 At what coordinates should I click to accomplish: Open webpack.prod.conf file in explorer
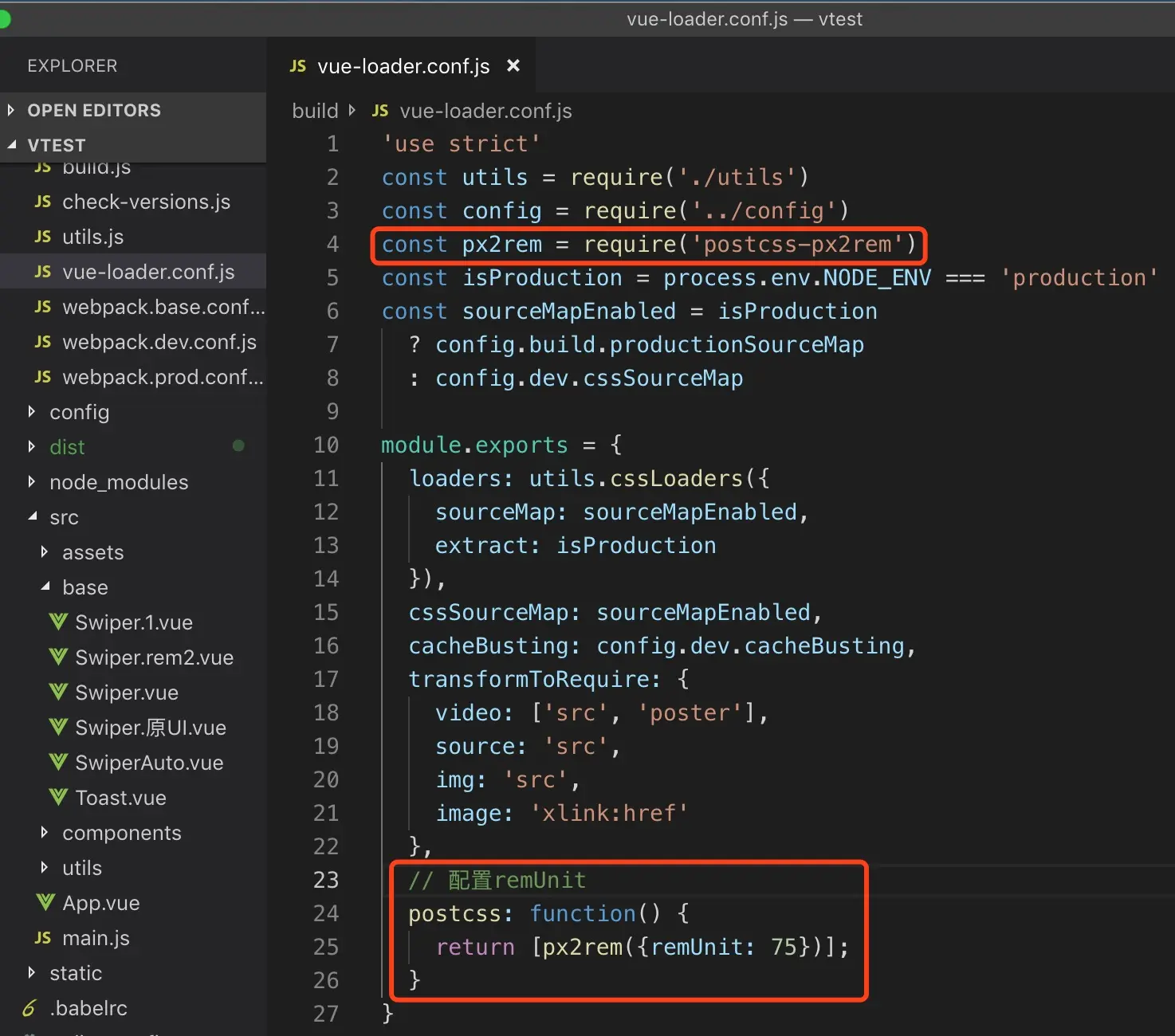163,378
